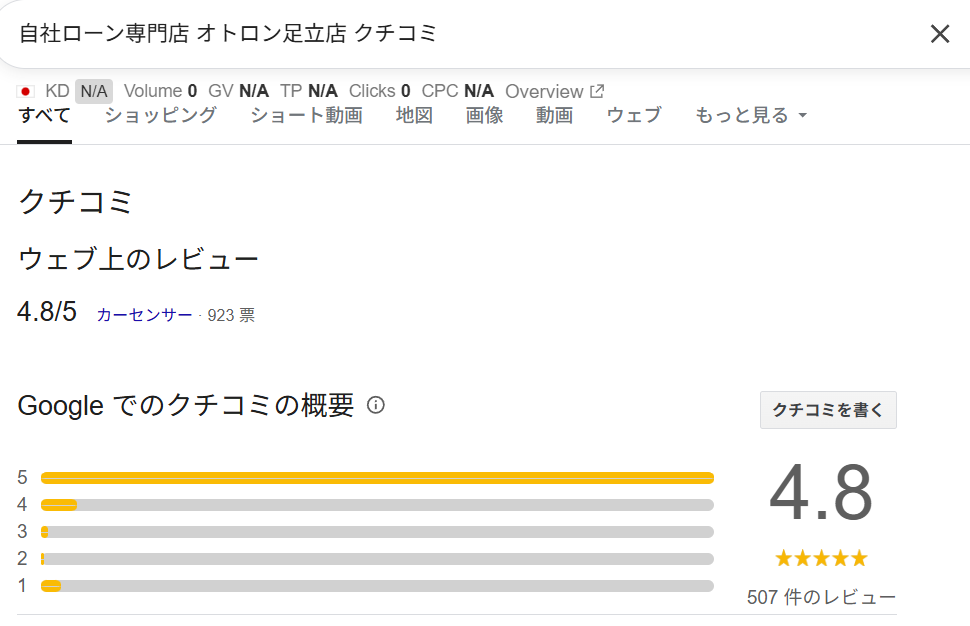Click the 507 件のレビュー link
Viewport: 970px width, 626px height.
(821, 597)
